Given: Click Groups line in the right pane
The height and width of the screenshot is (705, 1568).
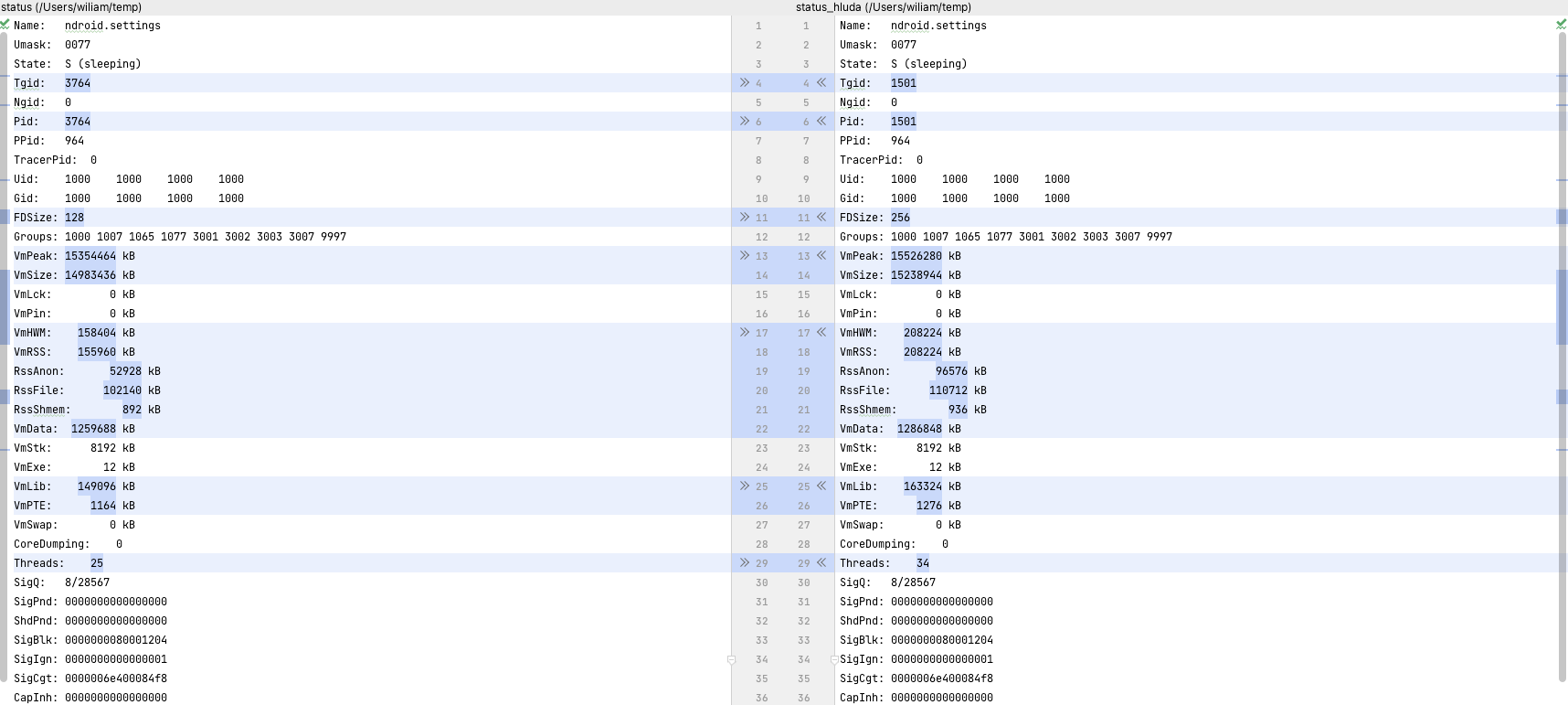Looking at the screenshot, I should pyautogui.click(x=1006, y=237).
